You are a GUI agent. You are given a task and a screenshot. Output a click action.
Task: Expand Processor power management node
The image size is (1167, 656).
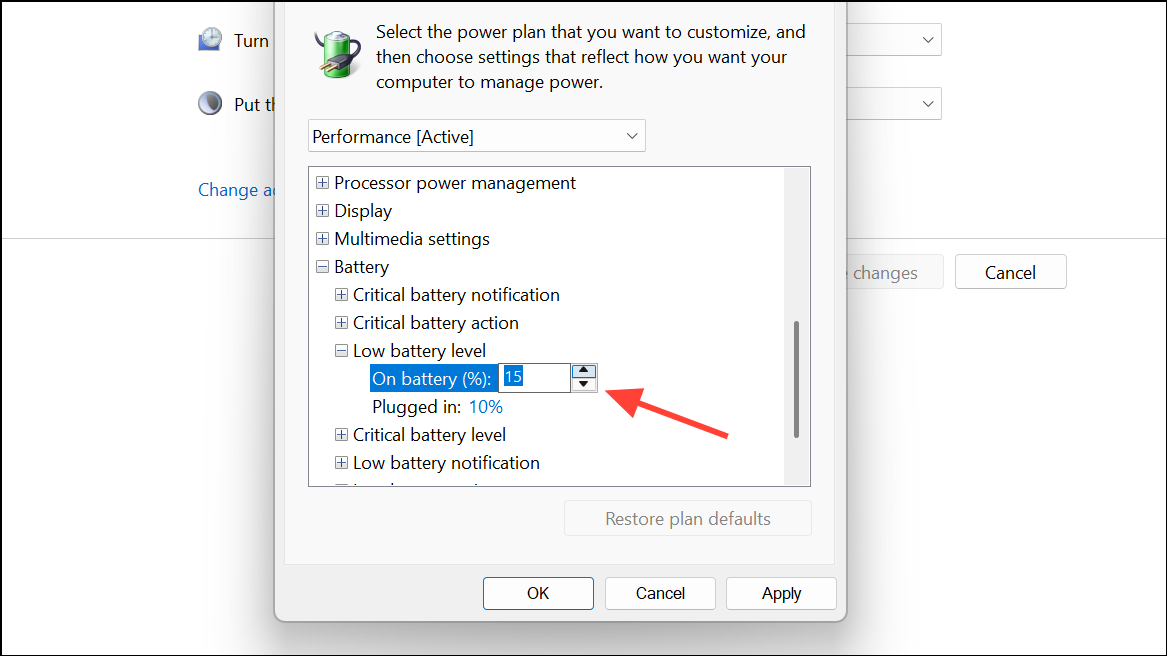pyautogui.click(x=322, y=182)
